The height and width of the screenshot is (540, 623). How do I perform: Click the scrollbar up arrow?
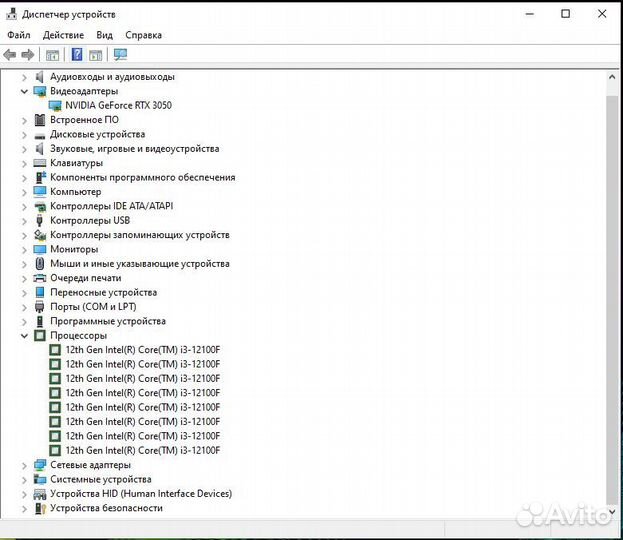612,77
